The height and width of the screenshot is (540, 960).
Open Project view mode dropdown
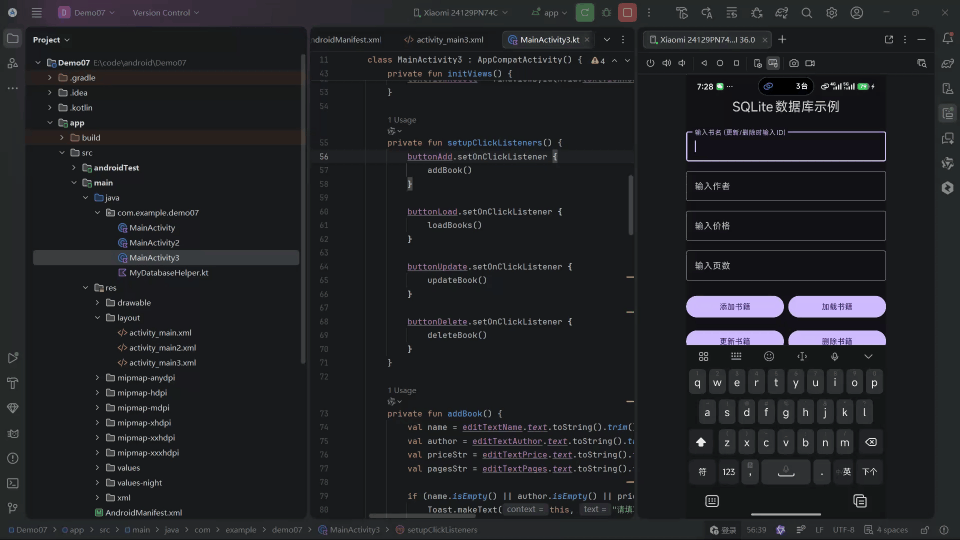(x=51, y=40)
